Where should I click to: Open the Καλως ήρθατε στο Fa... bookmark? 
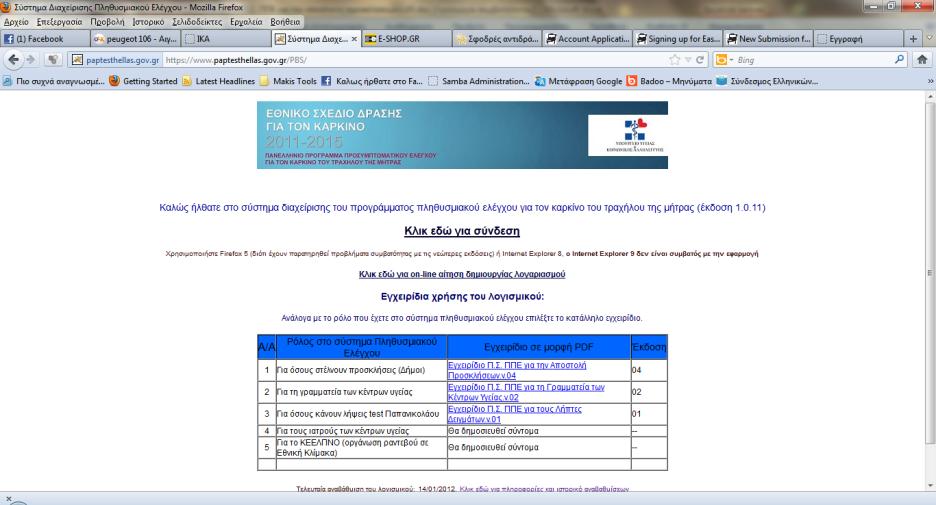pos(372,81)
